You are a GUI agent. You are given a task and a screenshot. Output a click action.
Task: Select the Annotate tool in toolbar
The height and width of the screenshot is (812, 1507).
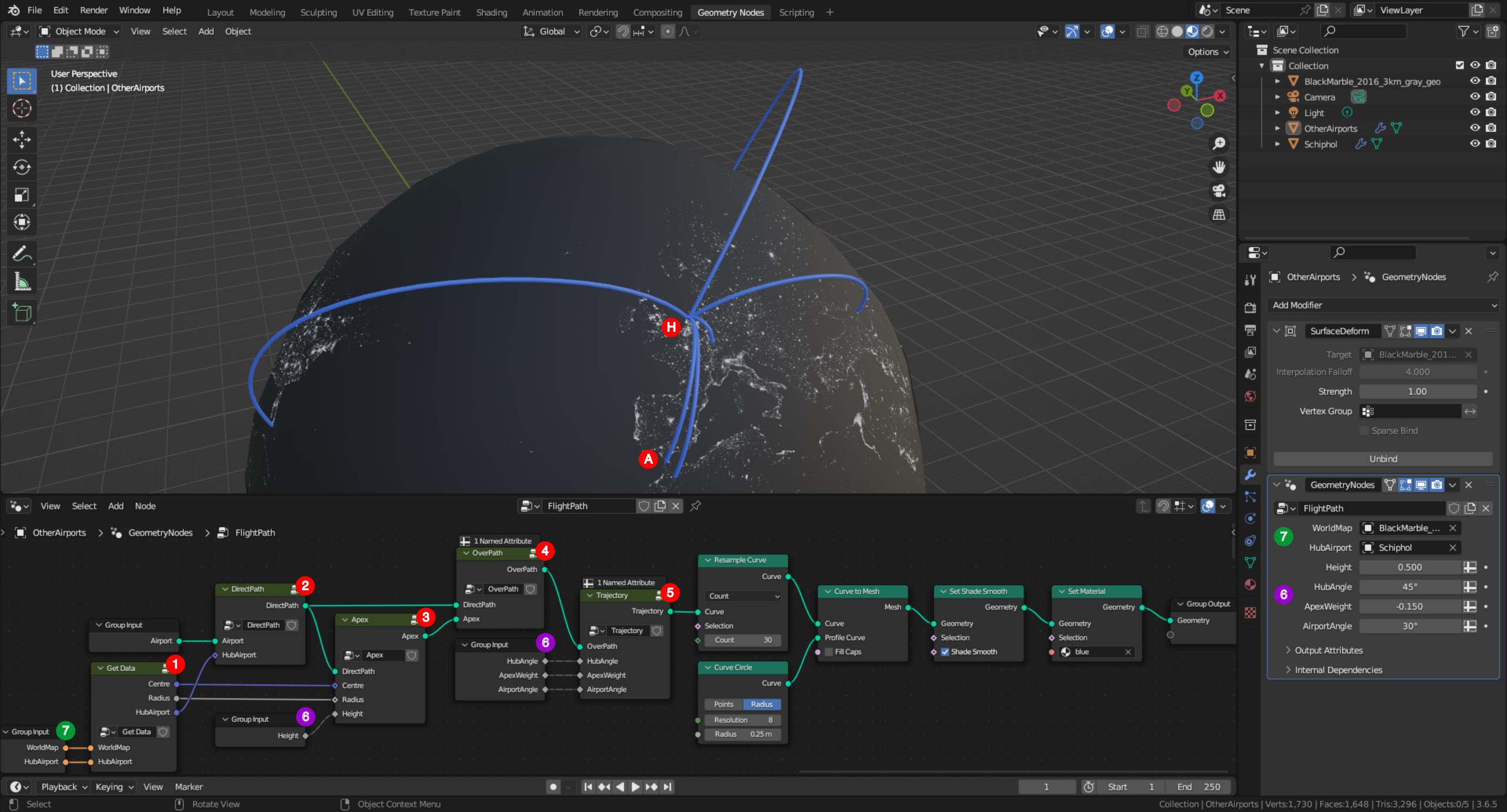[x=22, y=254]
